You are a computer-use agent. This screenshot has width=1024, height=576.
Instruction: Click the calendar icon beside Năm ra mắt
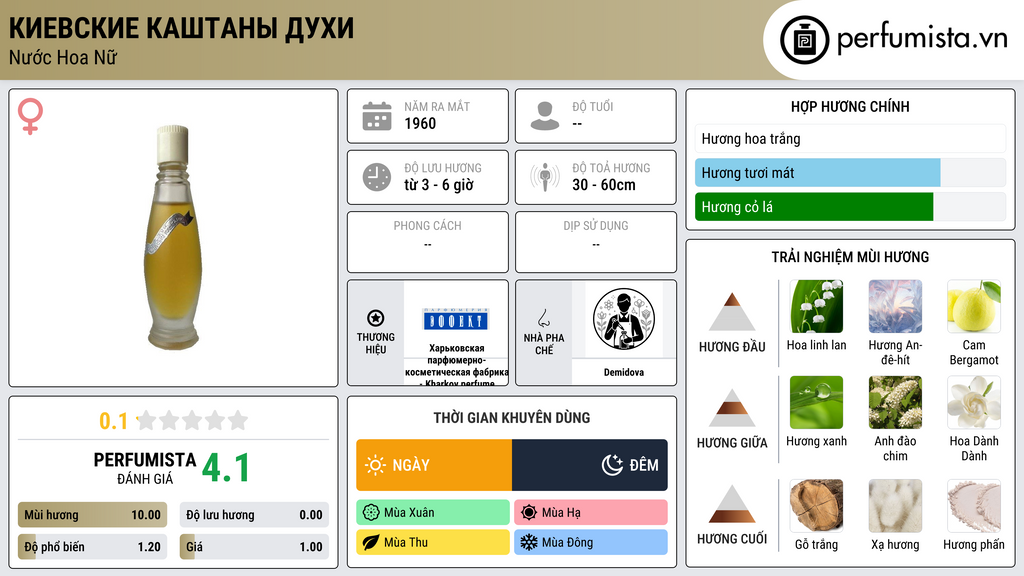377,116
